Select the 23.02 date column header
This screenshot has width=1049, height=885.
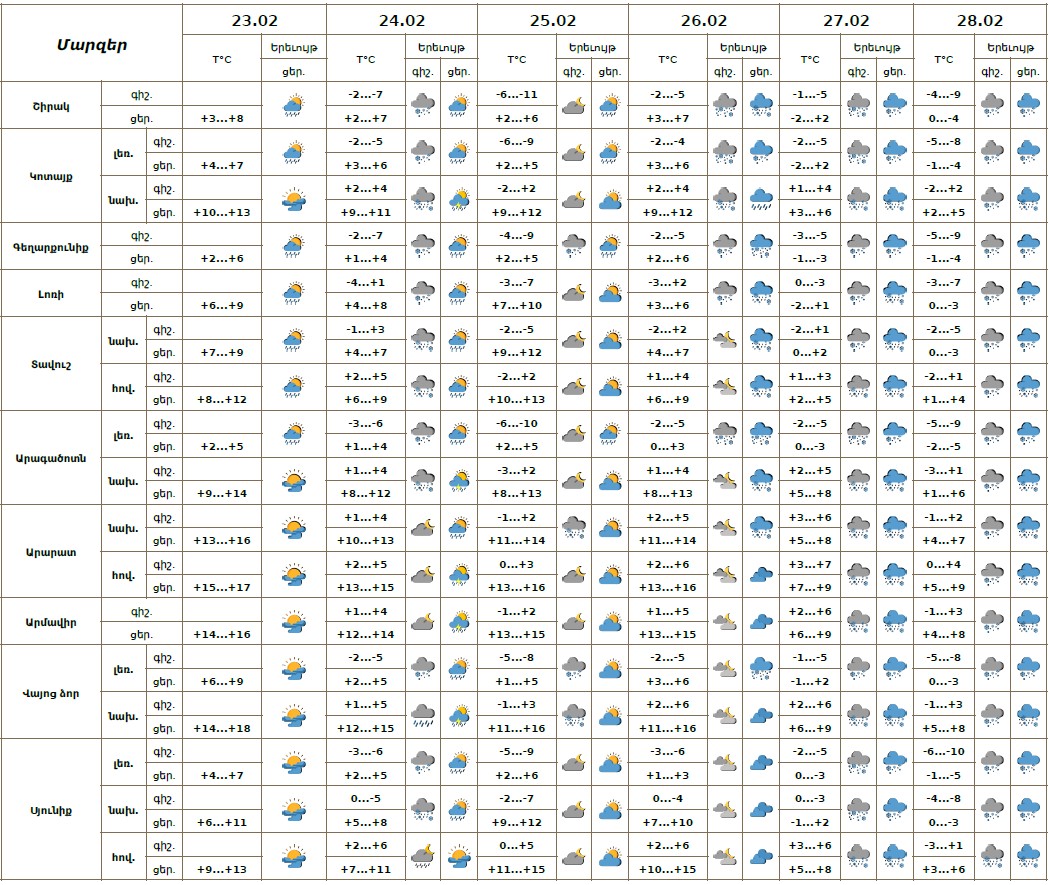[x=254, y=20]
